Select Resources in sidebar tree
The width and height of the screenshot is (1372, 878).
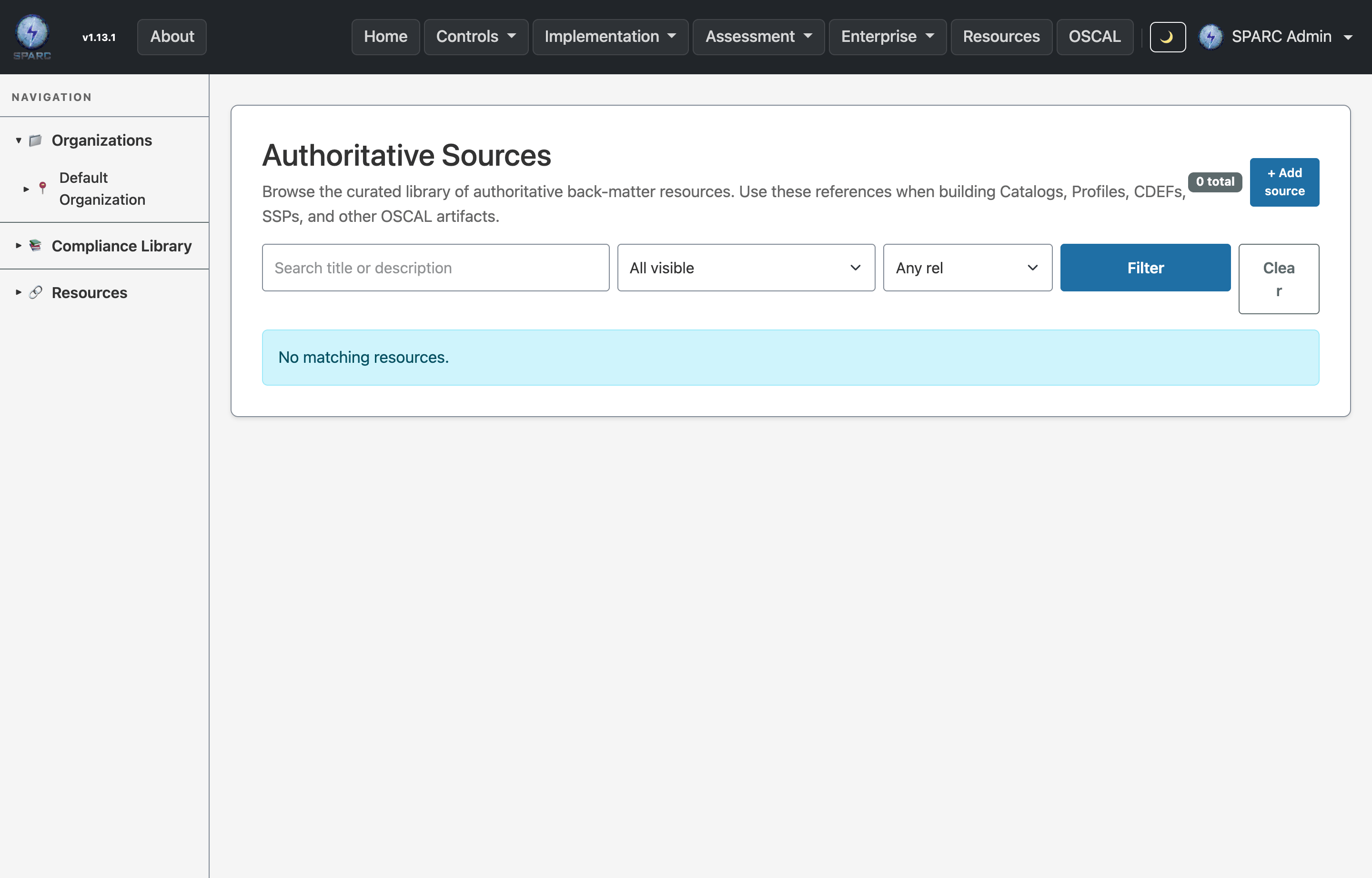(90, 292)
